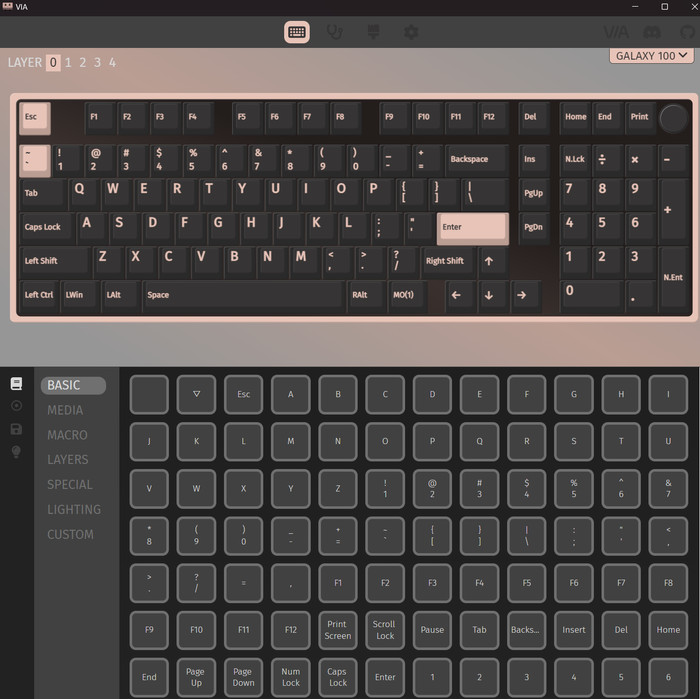
Task: Choose the Backs... keycode
Action: pos(526,630)
